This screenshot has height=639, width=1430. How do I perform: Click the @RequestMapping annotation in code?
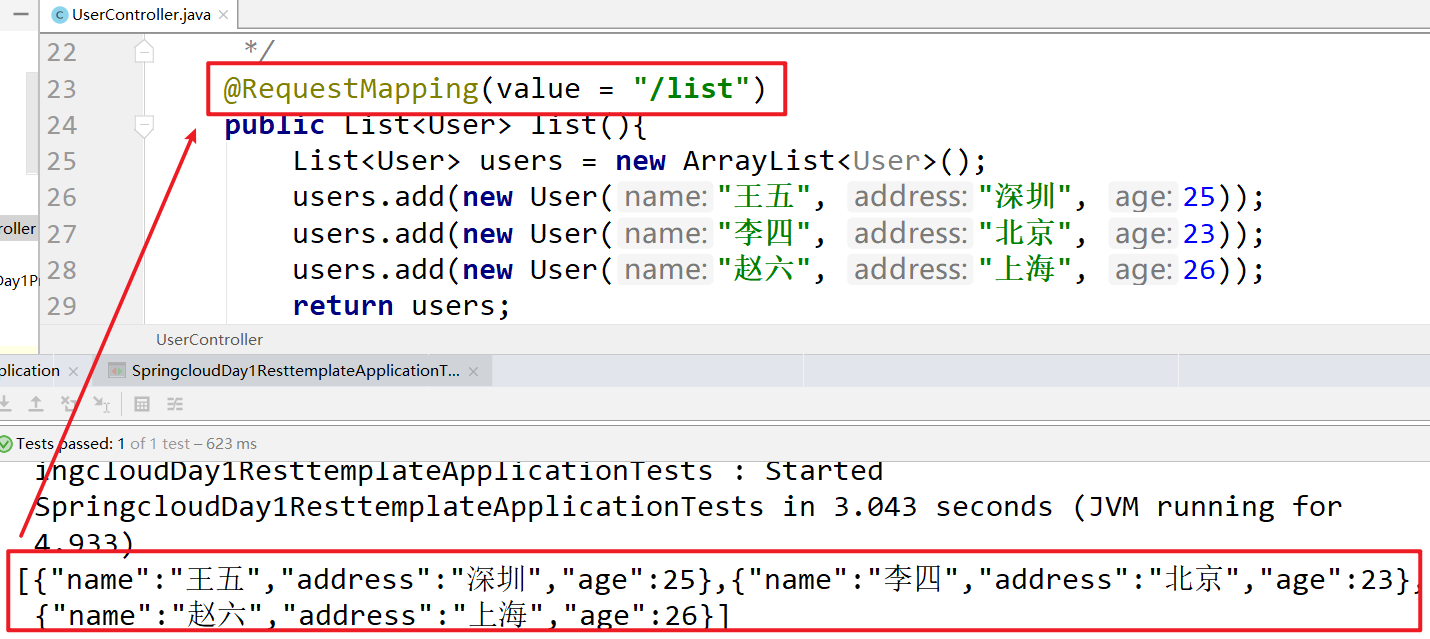point(350,89)
